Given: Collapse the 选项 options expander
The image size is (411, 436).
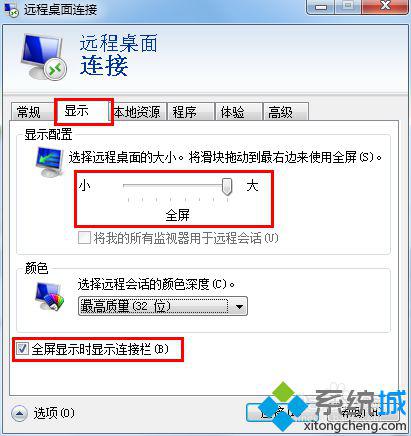Looking at the screenshot, I should 43,414.
